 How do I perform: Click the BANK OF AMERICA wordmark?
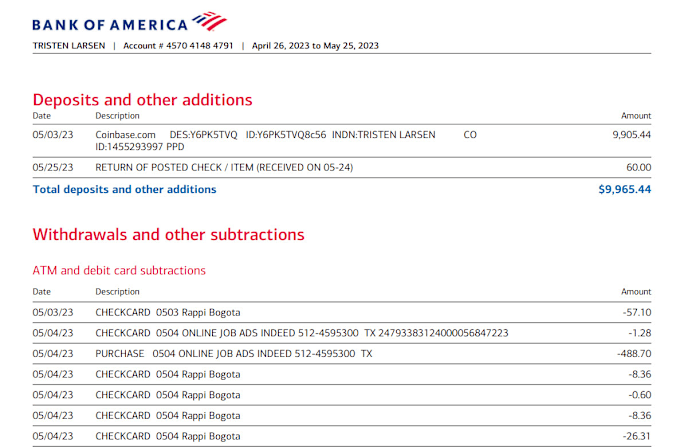(x=110, y=25)
